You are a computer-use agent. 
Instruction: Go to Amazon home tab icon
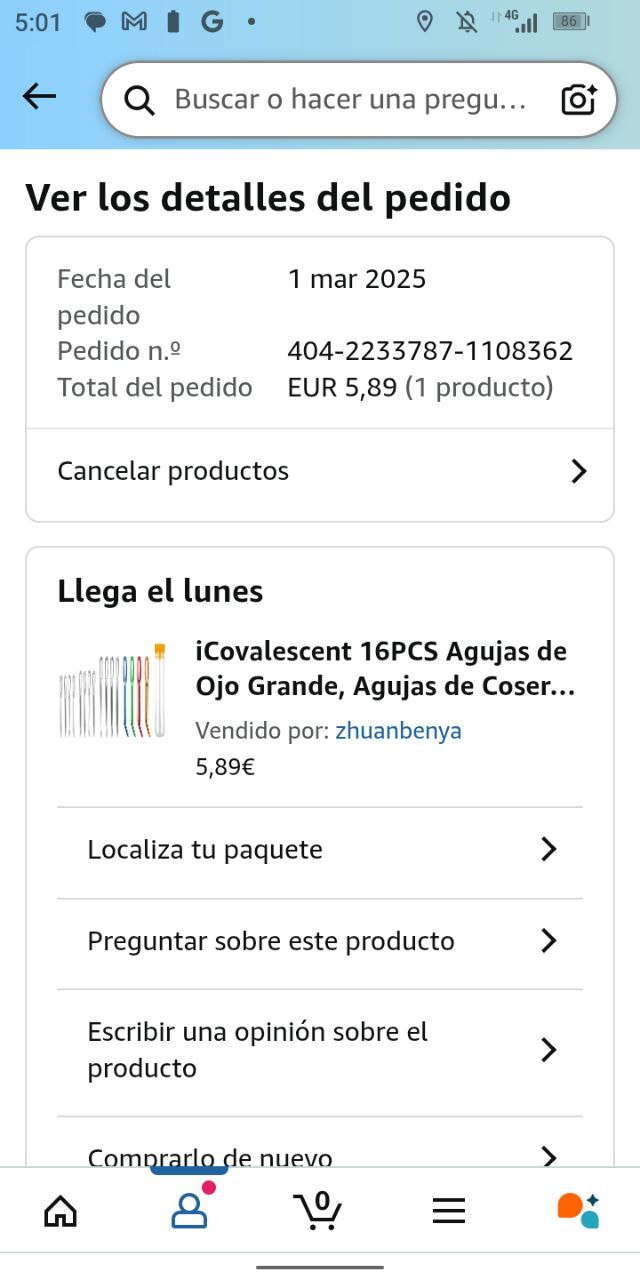[x=61, y=1211]
